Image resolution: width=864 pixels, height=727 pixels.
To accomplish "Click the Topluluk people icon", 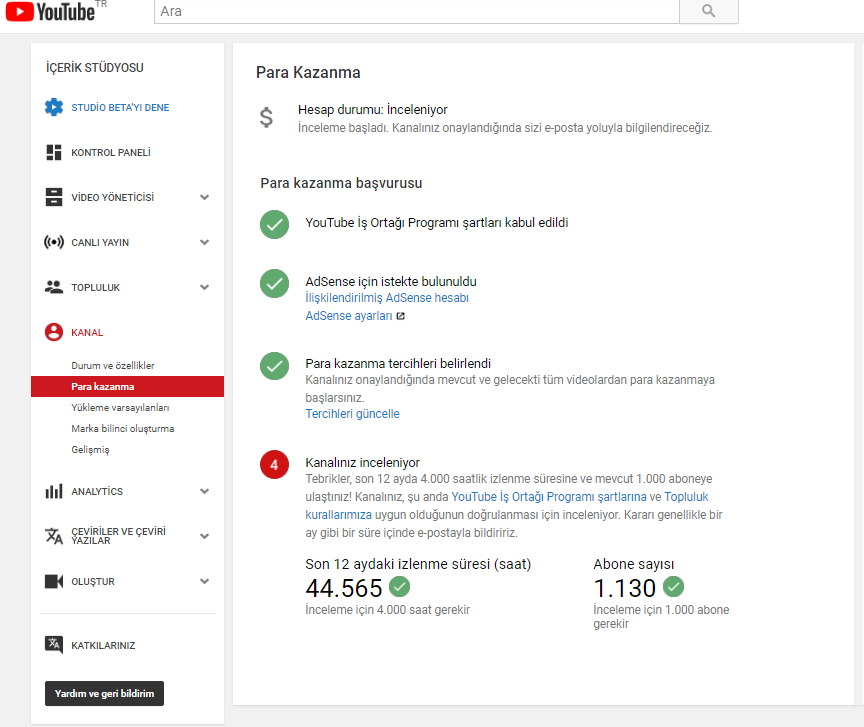I will pos(53,287).
